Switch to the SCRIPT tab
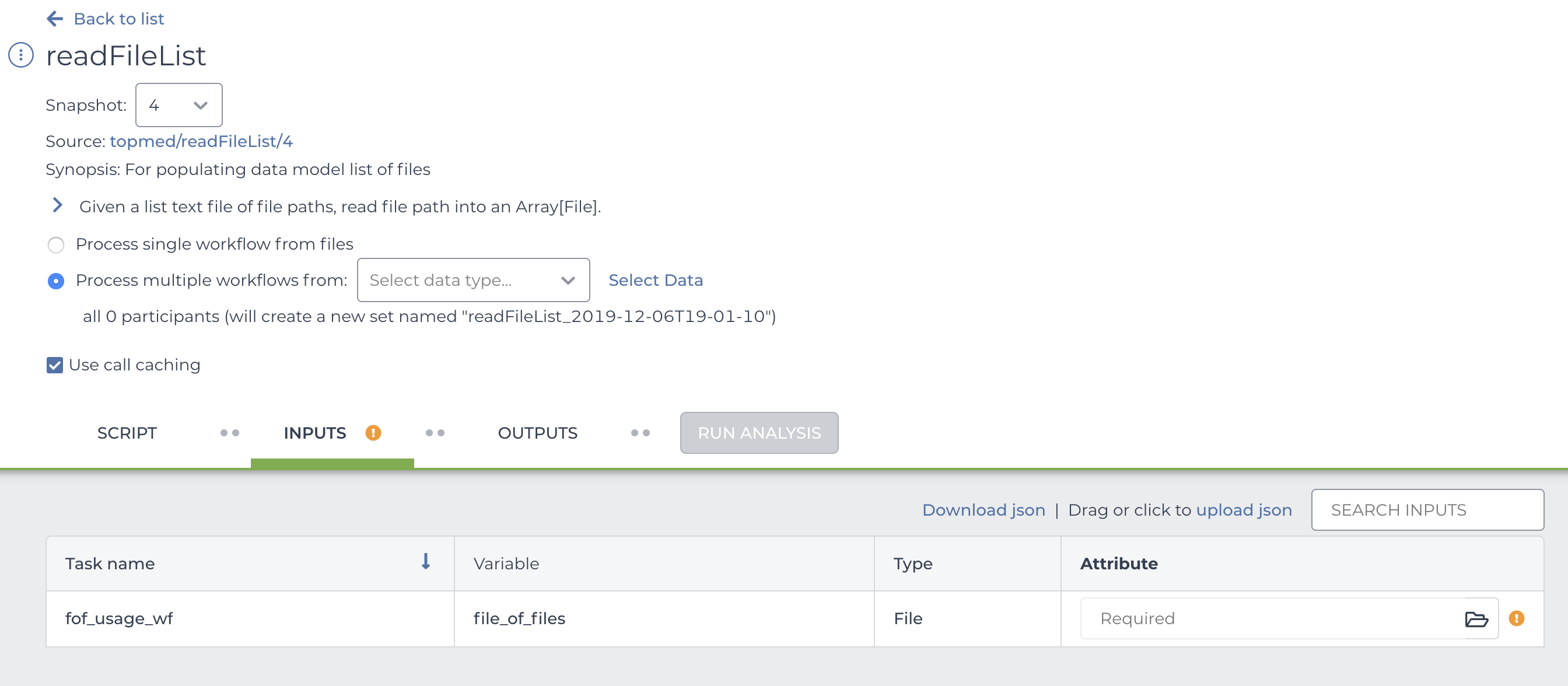 tap(127, 433)
